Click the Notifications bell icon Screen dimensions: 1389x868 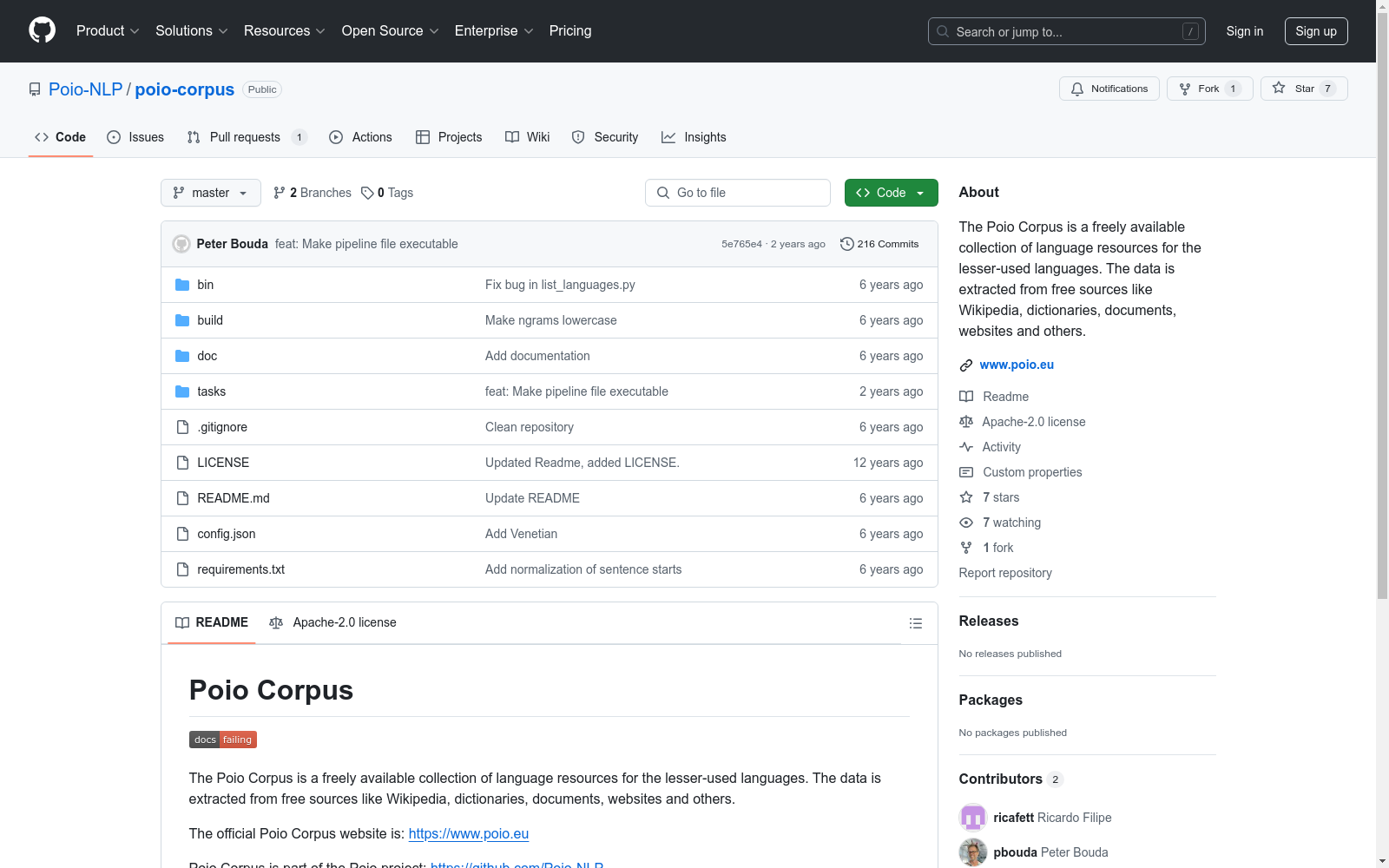(x=1077, y=89)
